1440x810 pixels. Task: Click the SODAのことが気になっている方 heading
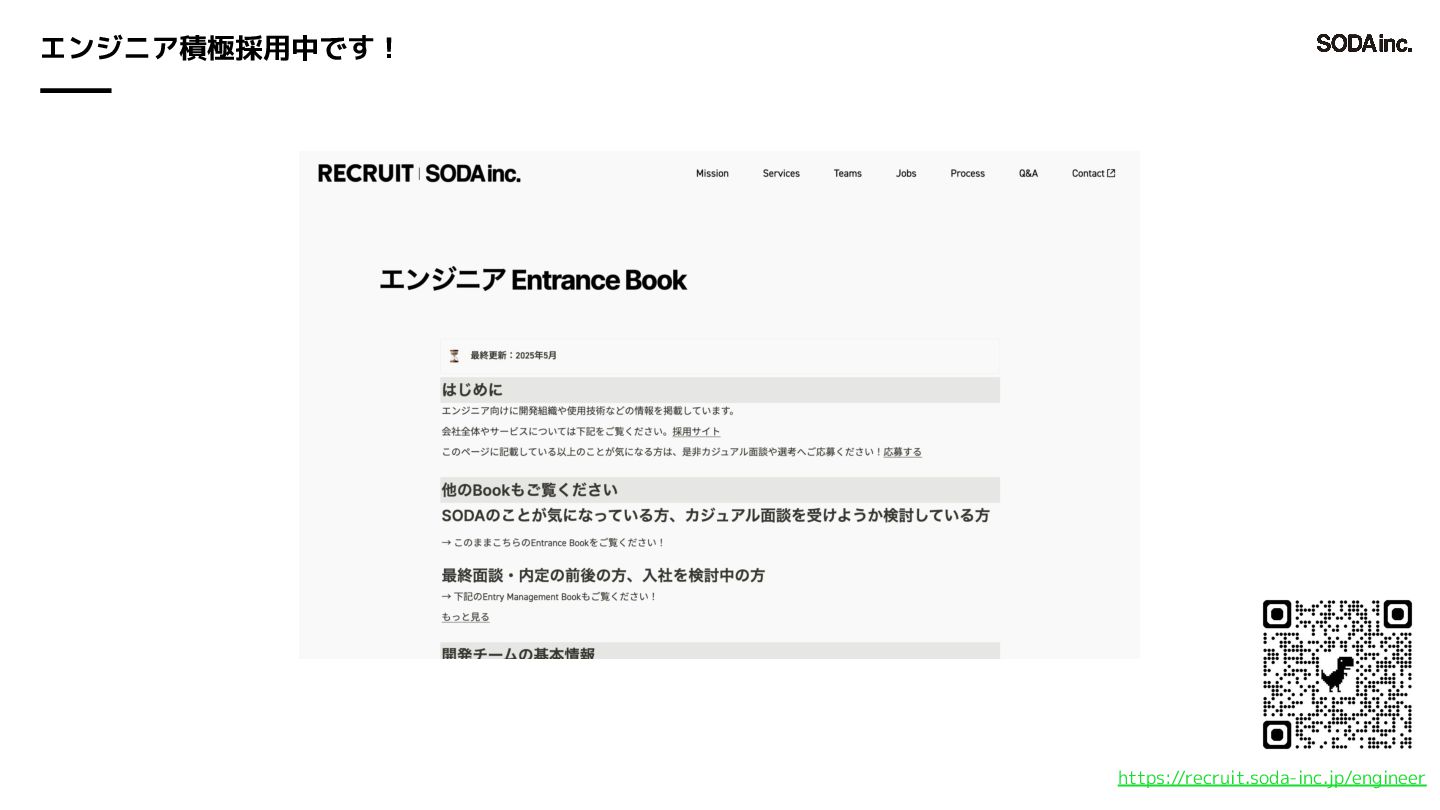pyautogui.click(x=715, y=515)
